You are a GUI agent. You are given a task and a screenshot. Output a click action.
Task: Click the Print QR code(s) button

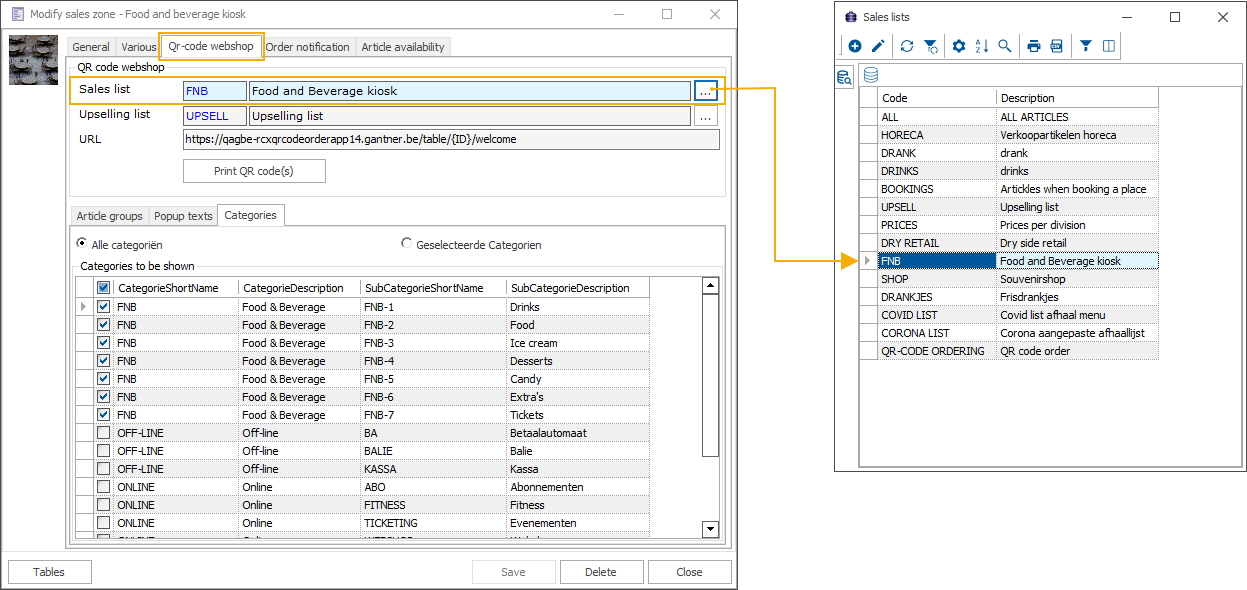254,171
